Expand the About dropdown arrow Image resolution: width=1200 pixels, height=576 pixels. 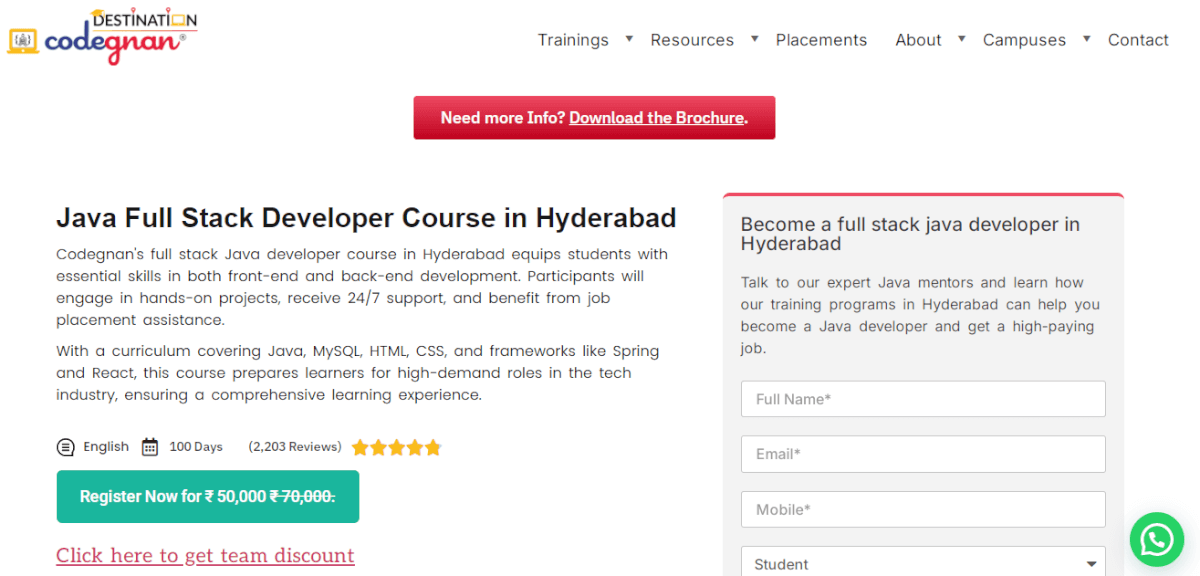pos(961,38)
